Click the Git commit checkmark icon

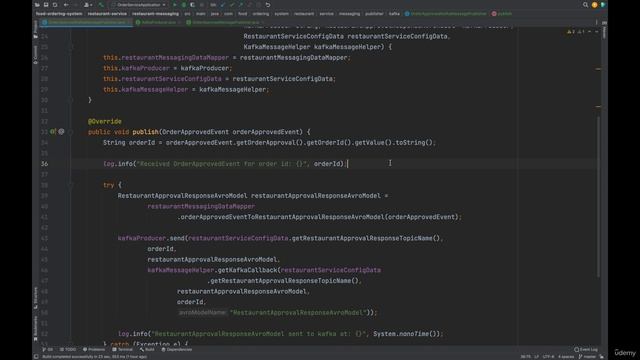click(x=231, y=5)
